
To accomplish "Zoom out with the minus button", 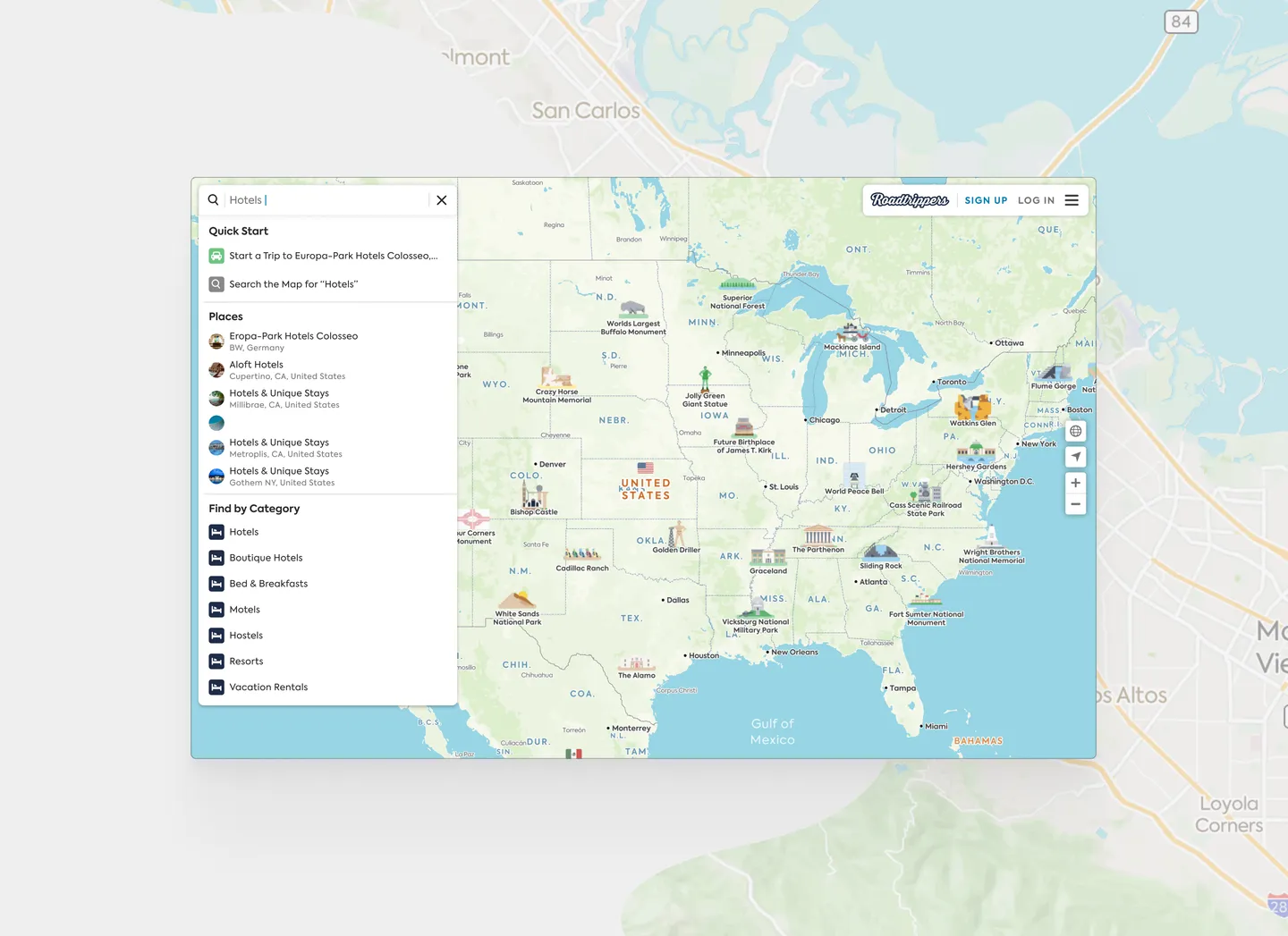I will (x=1076, y=504).
